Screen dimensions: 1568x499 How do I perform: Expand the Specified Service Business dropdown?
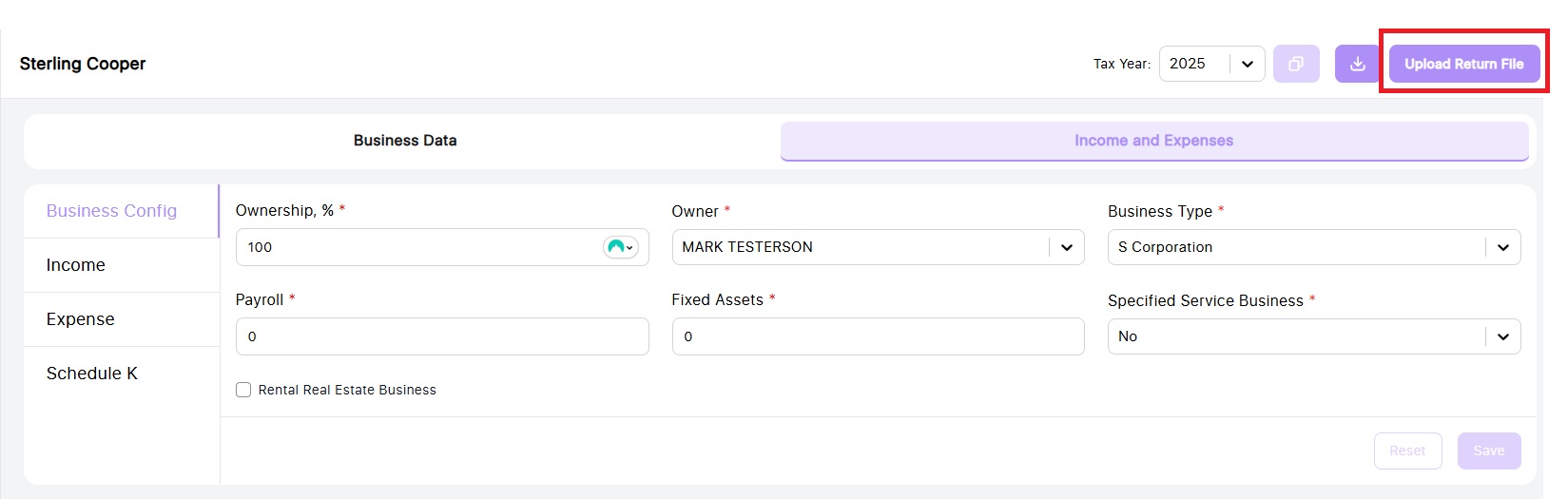click(1502, 336)
